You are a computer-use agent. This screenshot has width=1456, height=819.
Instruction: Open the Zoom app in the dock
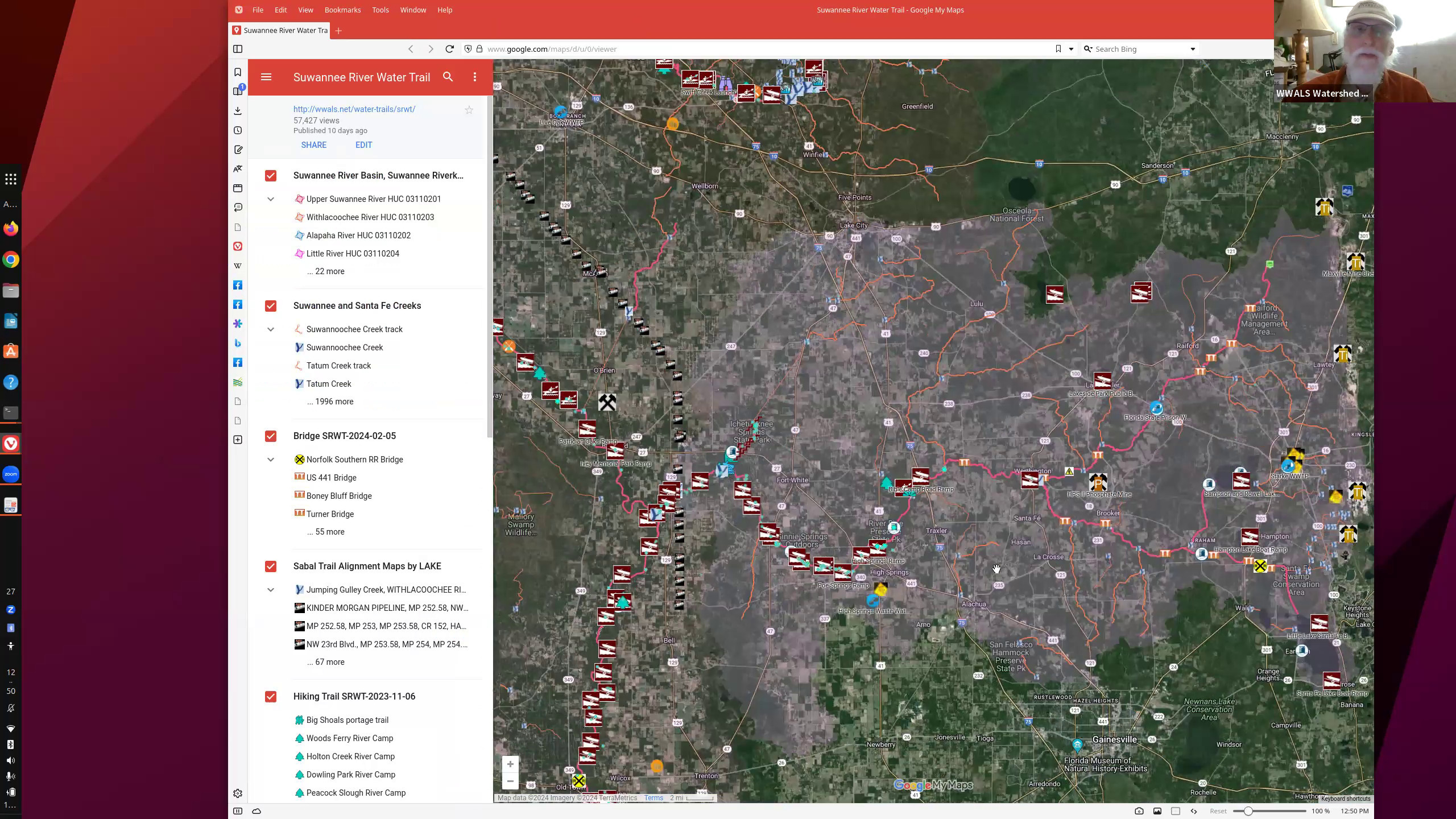click(x=11, y=474)
